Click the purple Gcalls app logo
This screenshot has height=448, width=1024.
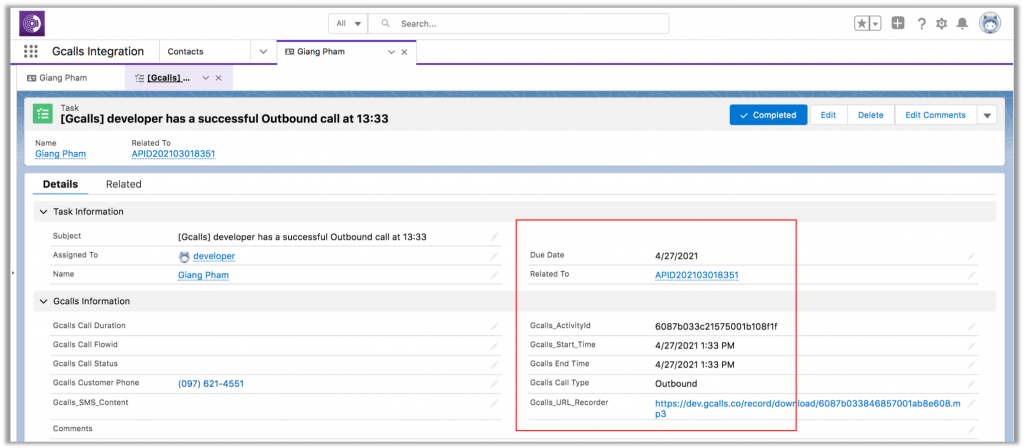click(x=32, y=24)
